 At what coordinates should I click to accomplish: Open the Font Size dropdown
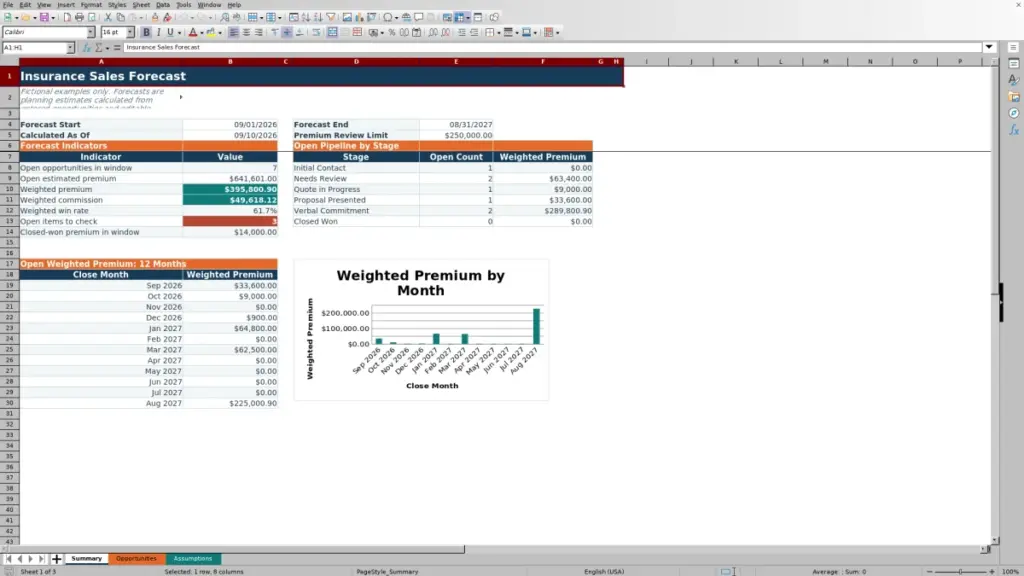click(x=130, y=33)
